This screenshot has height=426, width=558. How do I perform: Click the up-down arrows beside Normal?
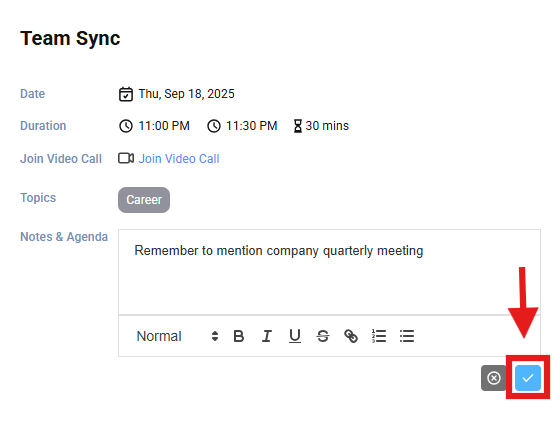tap(215, 336)
